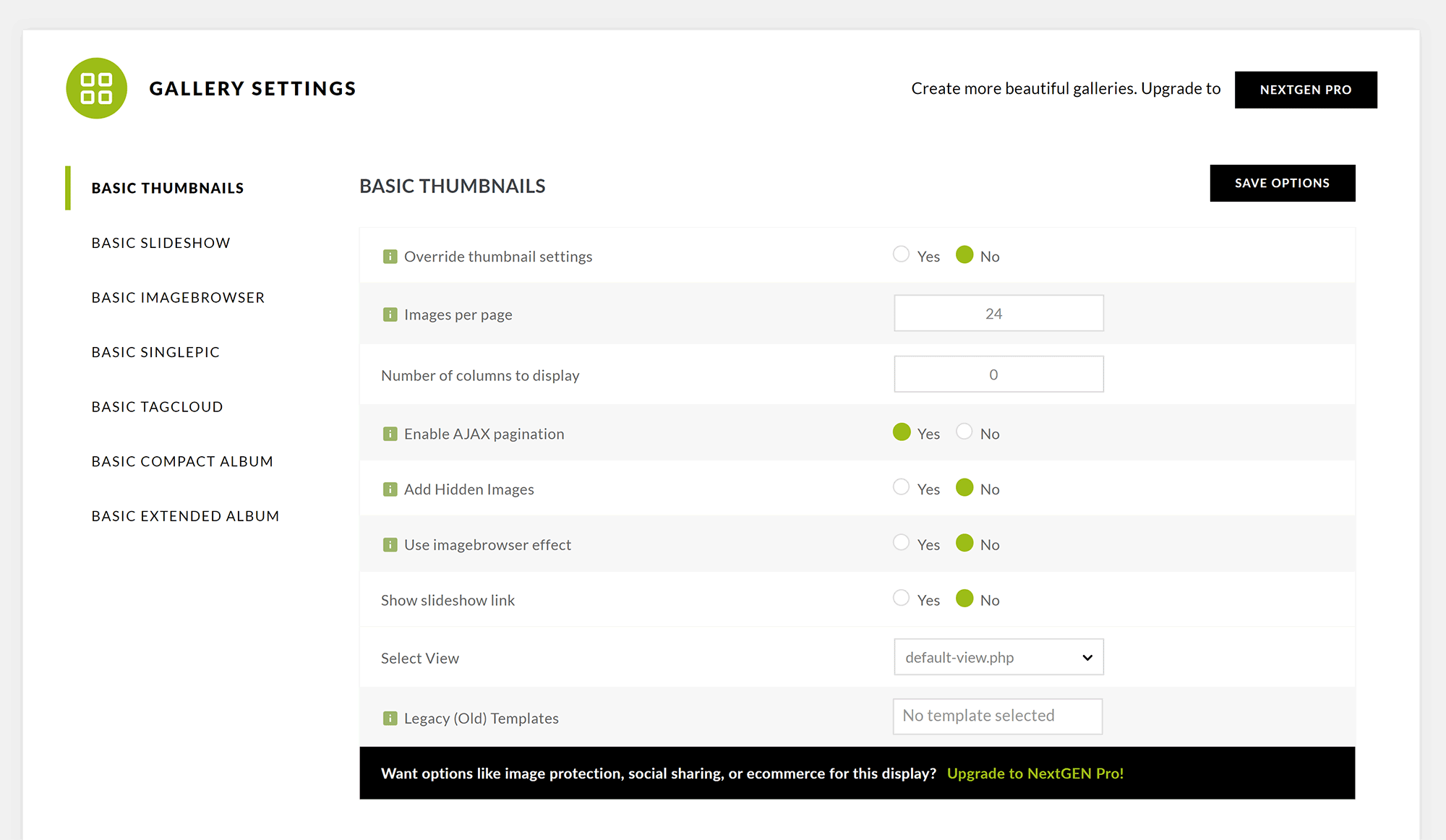Click the 'Enable AJAX pagination' label
This screenshot has height=840, width=1446.
(484, 434)
